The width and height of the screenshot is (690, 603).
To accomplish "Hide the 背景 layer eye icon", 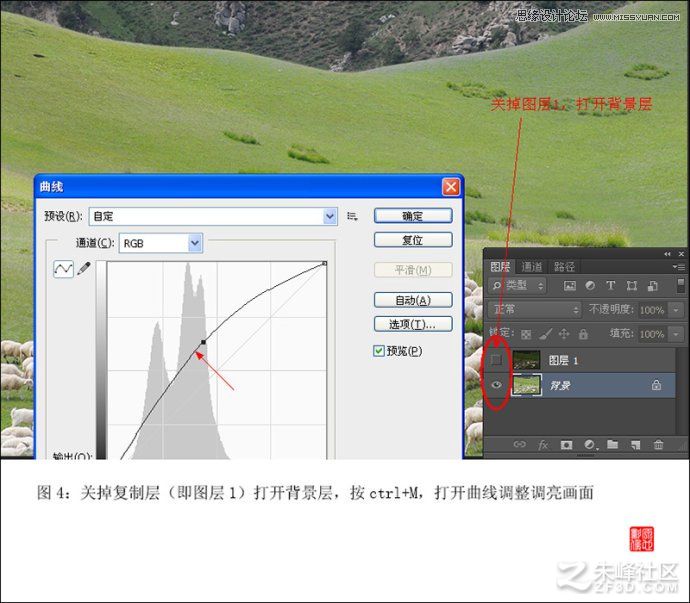I will point(496,385).
